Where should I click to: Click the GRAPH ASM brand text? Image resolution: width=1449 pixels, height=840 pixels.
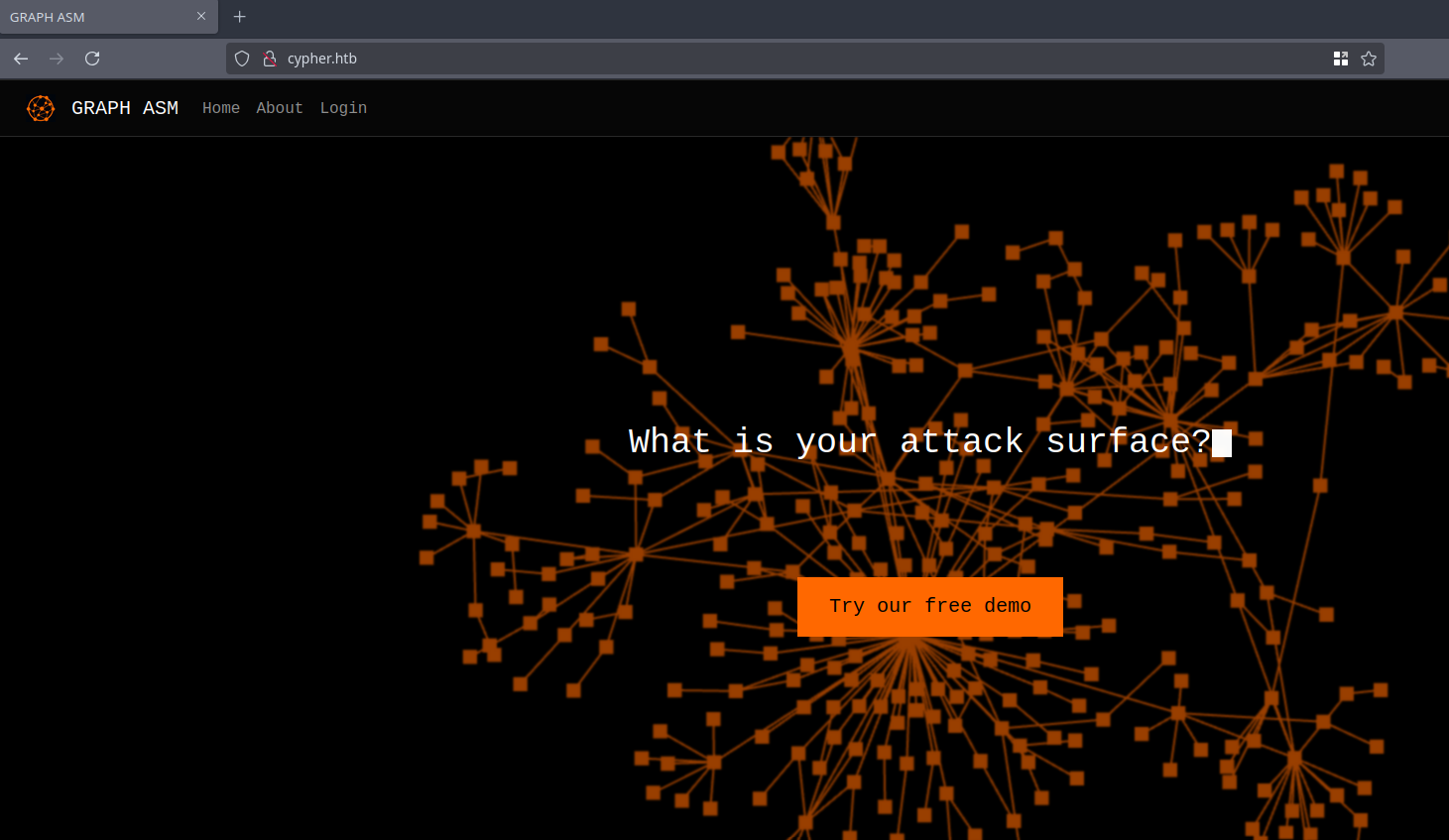(125, 108)
